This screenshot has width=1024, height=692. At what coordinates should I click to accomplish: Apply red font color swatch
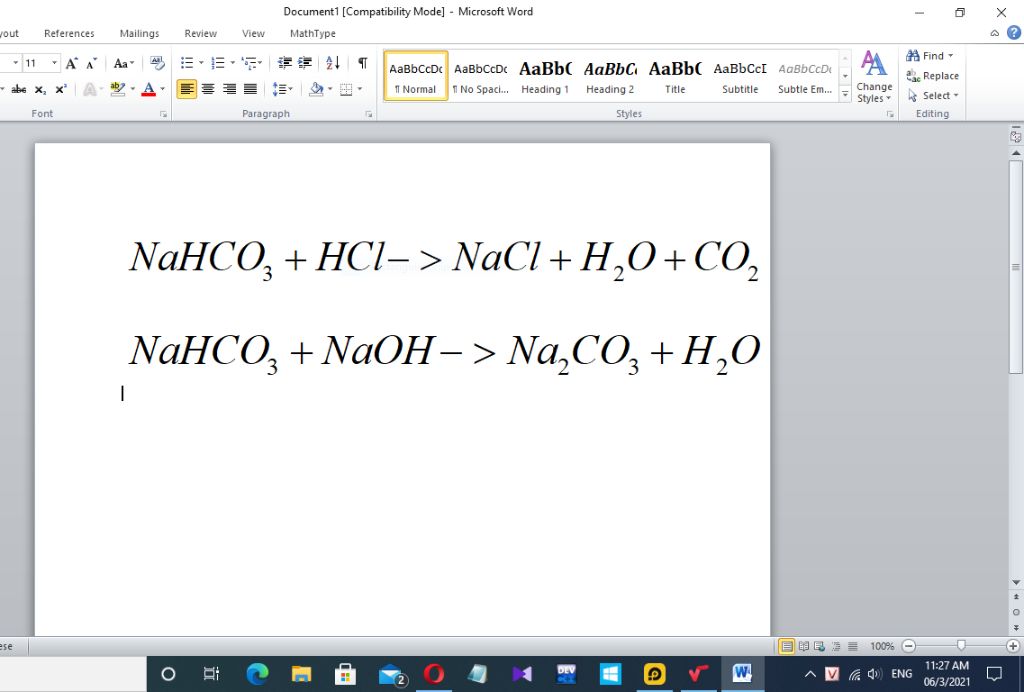[148, 89]
